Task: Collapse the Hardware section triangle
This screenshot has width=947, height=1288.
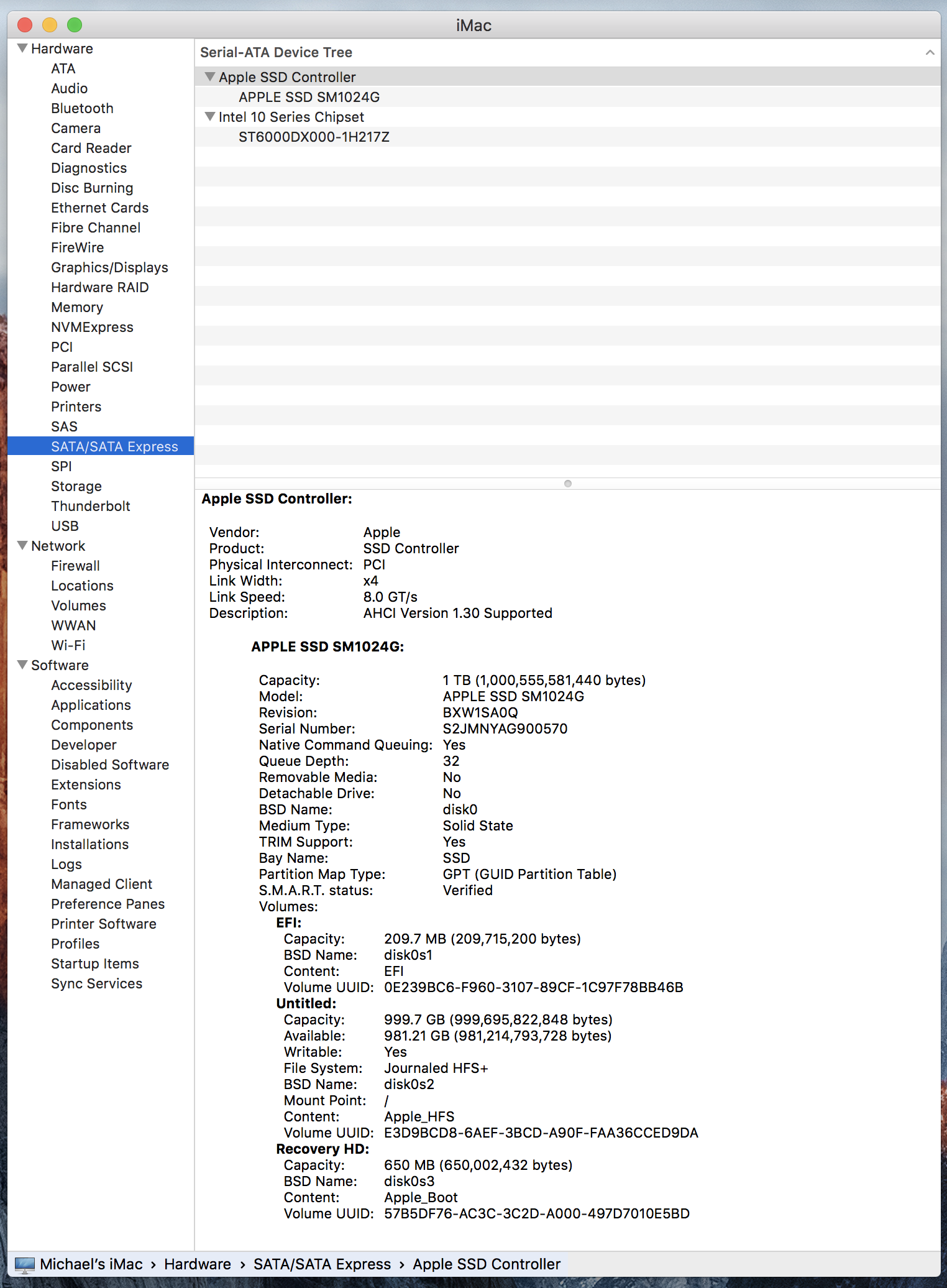Action: coord(22,48)
